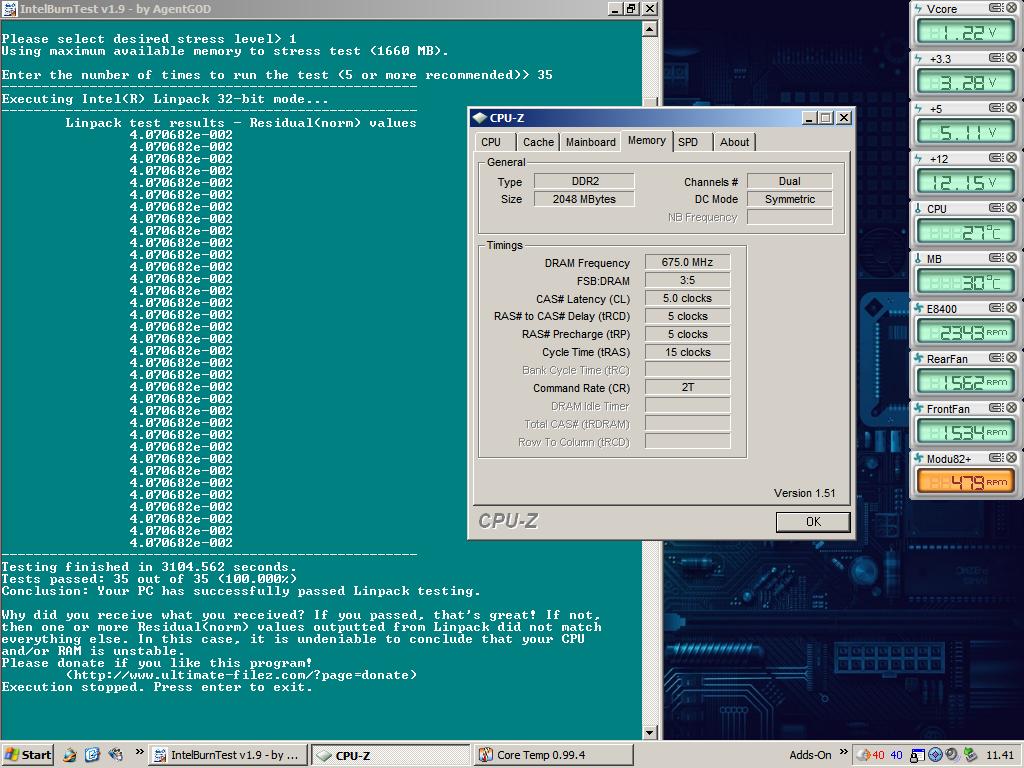
Task: Expand hidden quick launch items chevron
Action: click(139, 752)
